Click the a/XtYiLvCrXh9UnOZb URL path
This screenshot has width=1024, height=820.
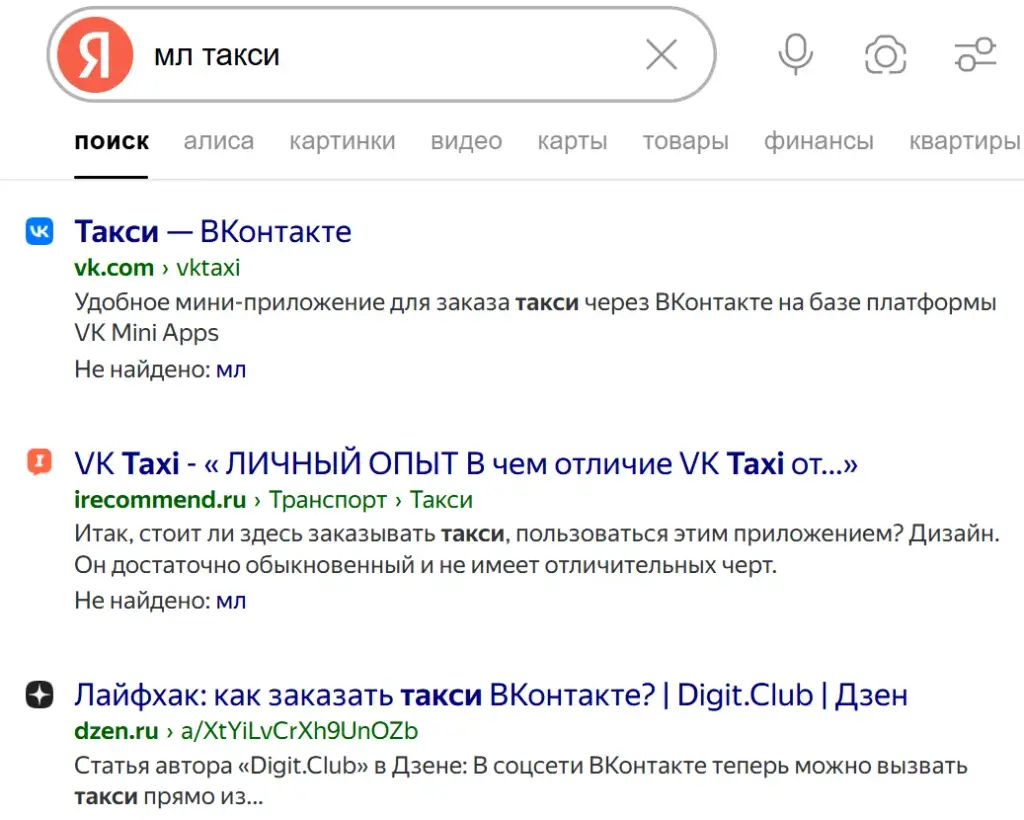299,731
